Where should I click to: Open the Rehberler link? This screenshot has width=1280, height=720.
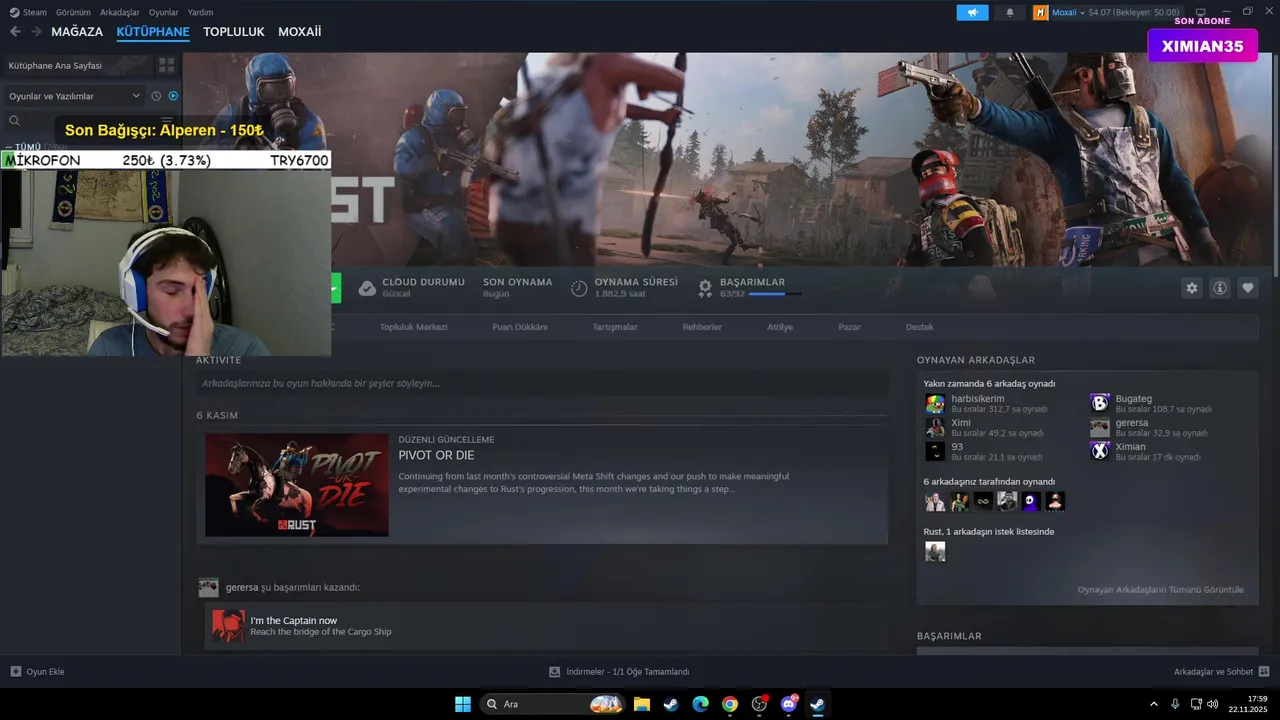point(702,327)
